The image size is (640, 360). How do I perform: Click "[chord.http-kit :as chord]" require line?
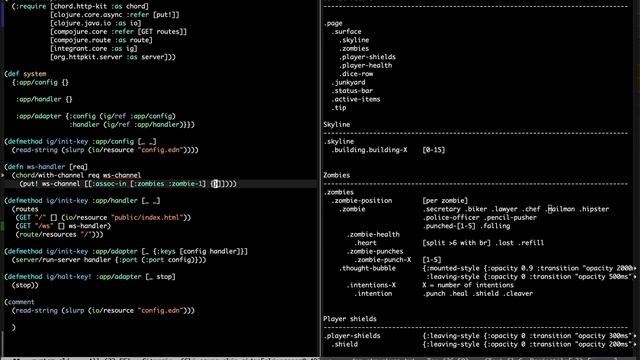100,6
